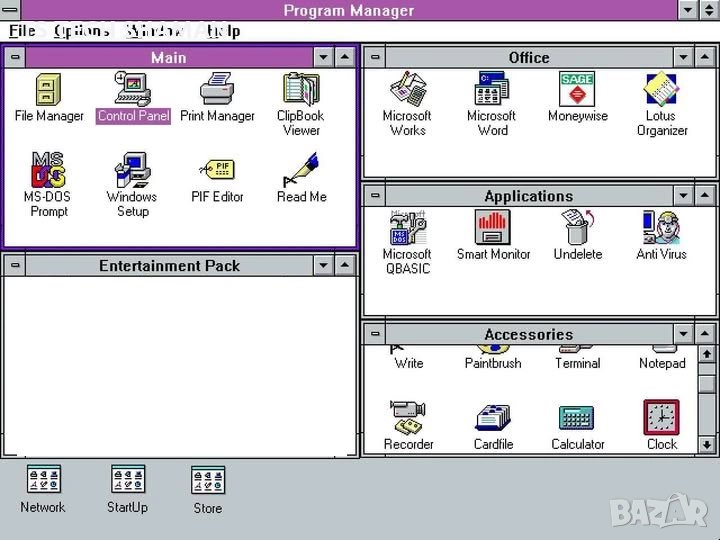The width and height of the screenshot is (720, 540).
Task: Launch Microsoft Word from Office group
Action: click(x=492, y=91)
